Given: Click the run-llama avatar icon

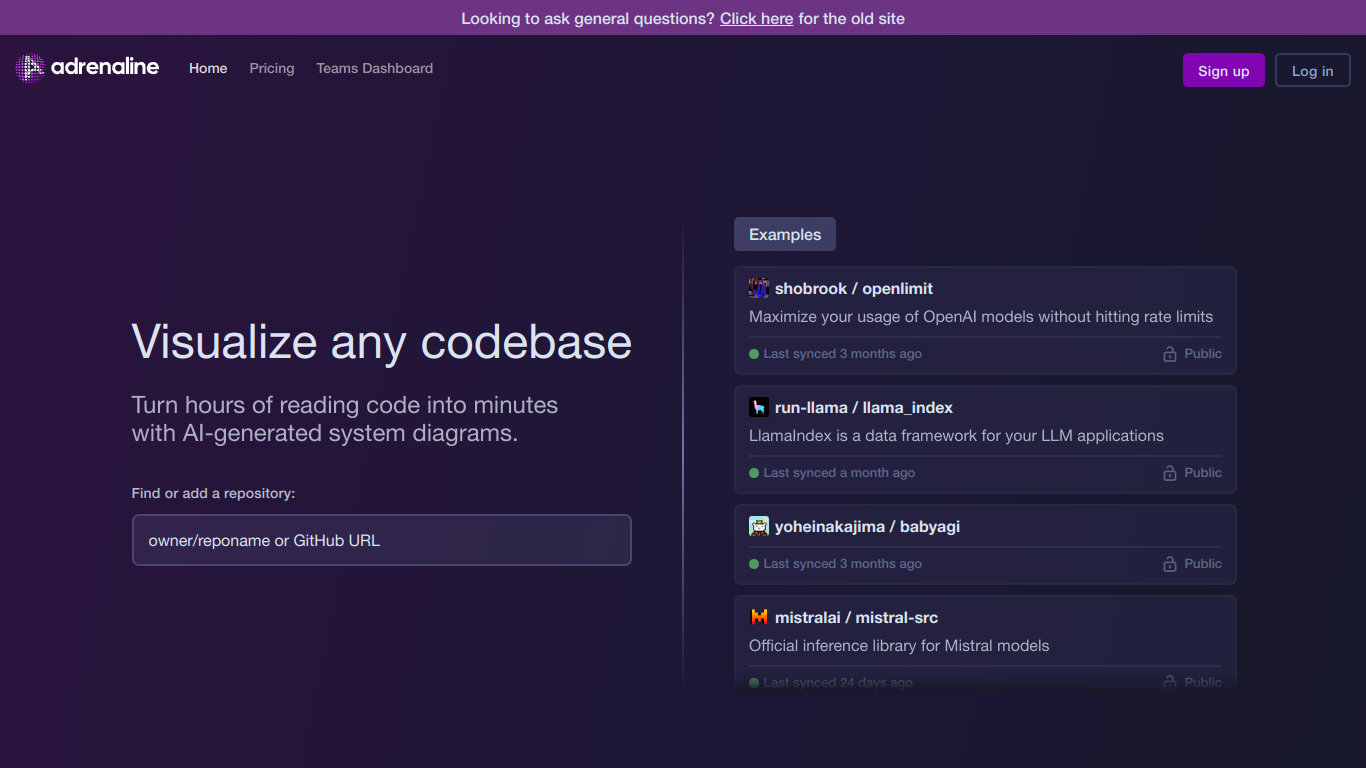Looking at the screenshot, I should click(759, 407).
